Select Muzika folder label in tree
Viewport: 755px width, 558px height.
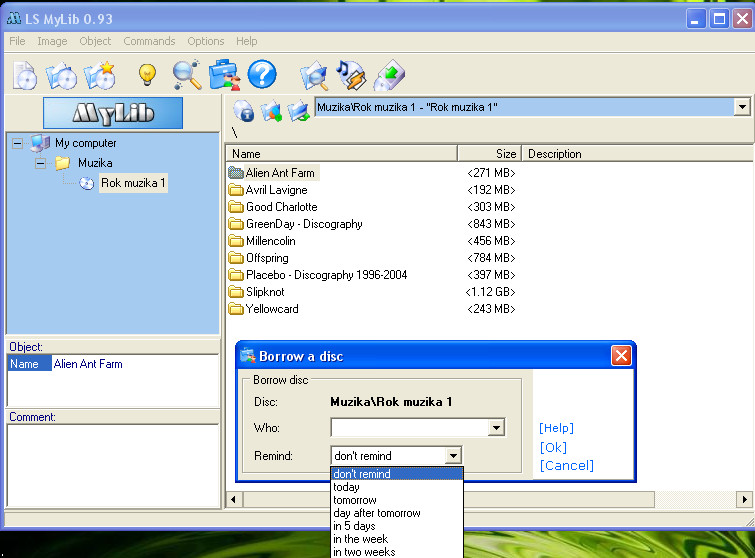[95, 163]
